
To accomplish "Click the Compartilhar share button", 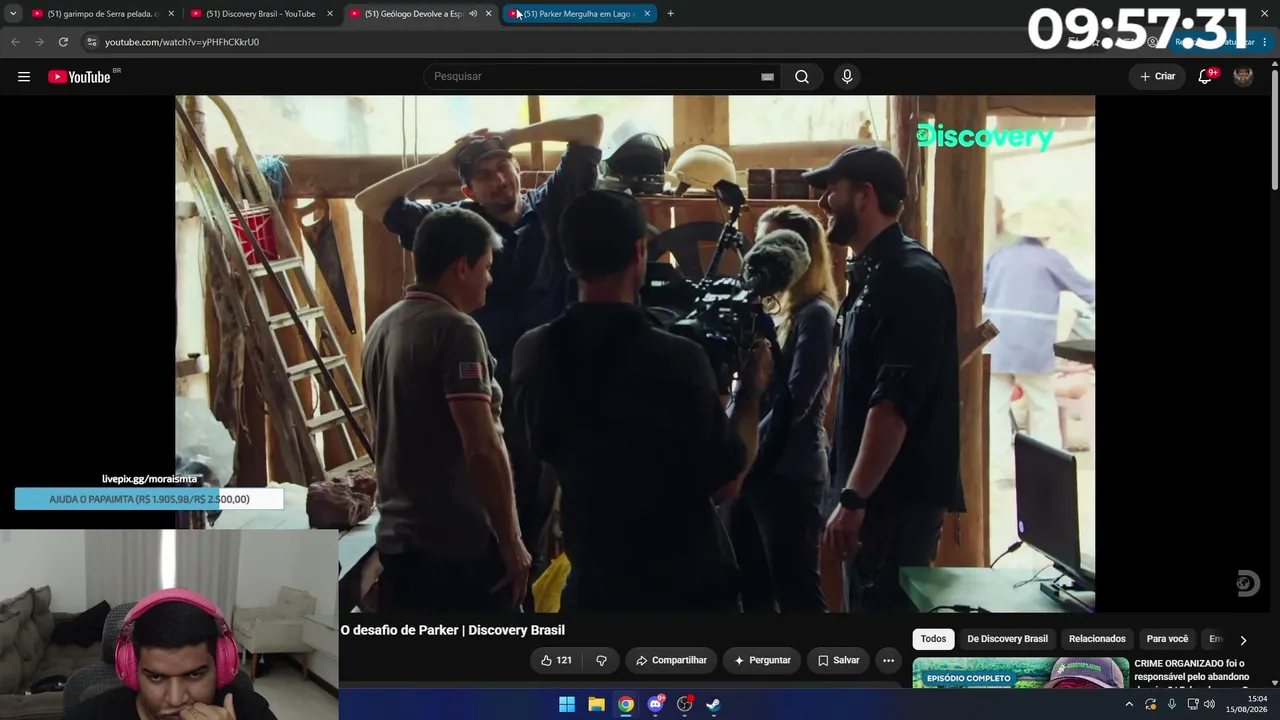I will pos(671,660).
